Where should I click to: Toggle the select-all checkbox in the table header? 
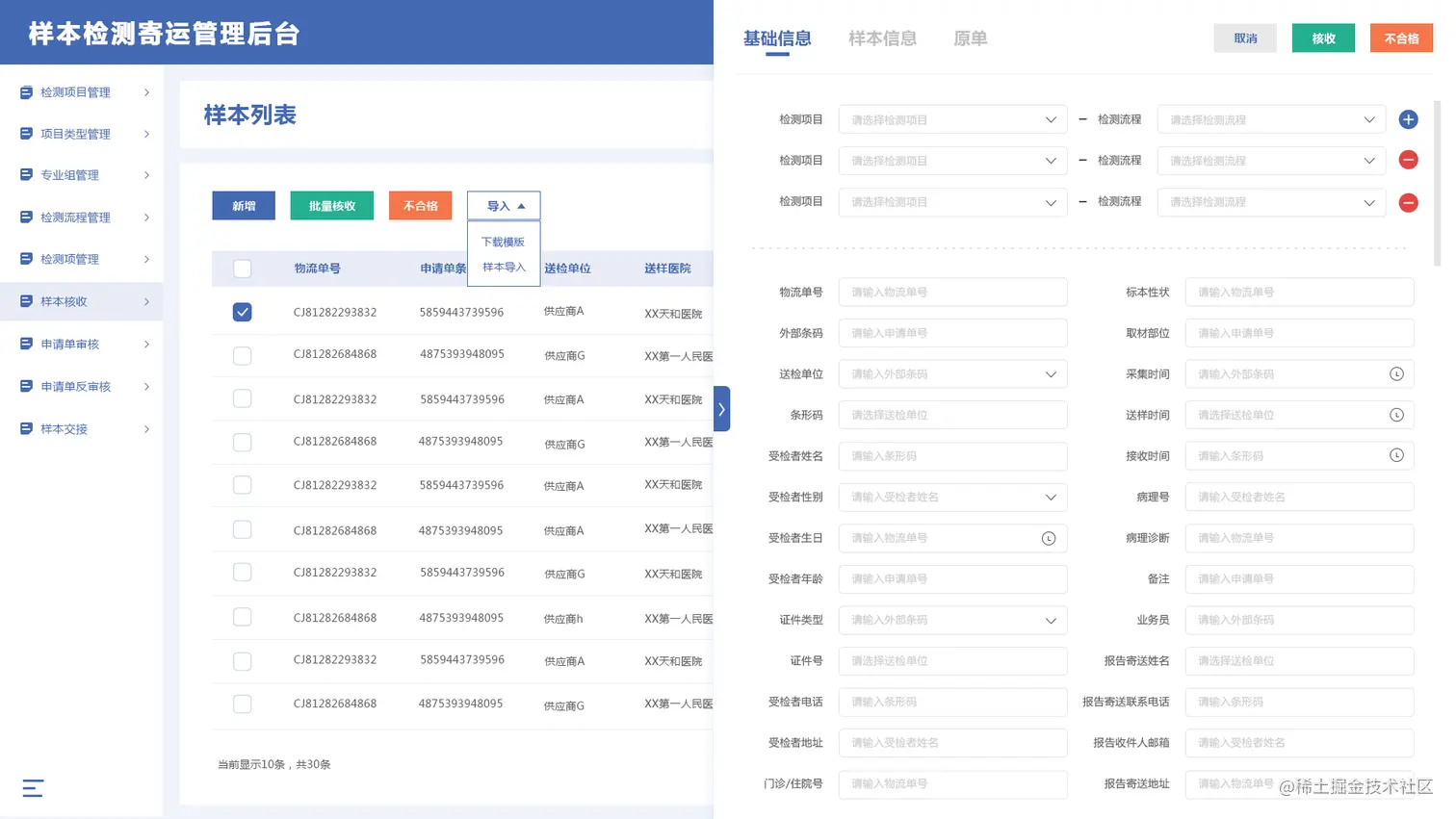click(x=243, y=269)
